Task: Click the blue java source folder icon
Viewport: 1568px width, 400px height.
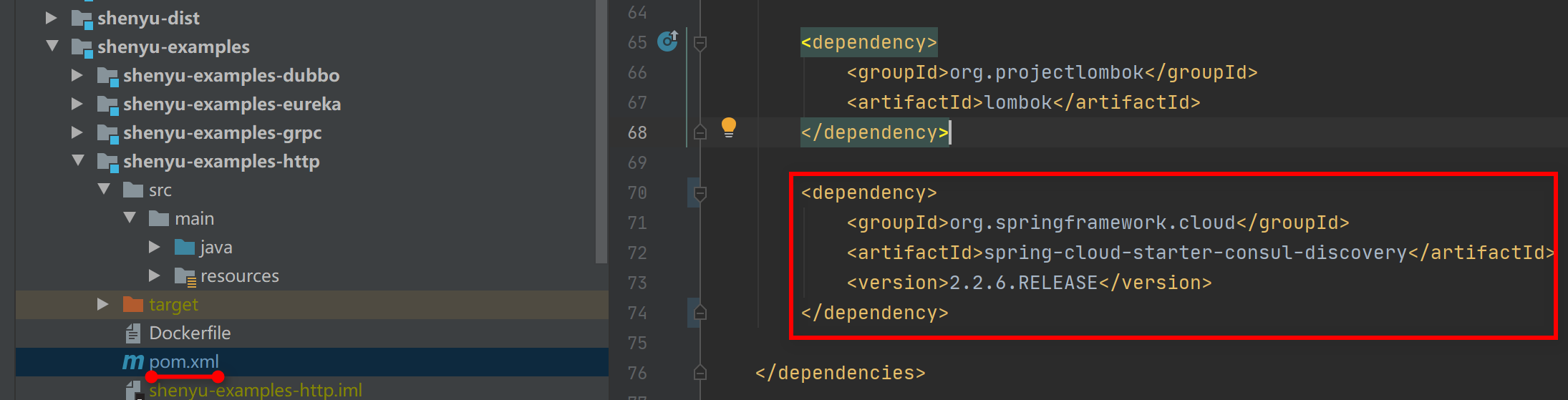Action: (x=185, y=248)
